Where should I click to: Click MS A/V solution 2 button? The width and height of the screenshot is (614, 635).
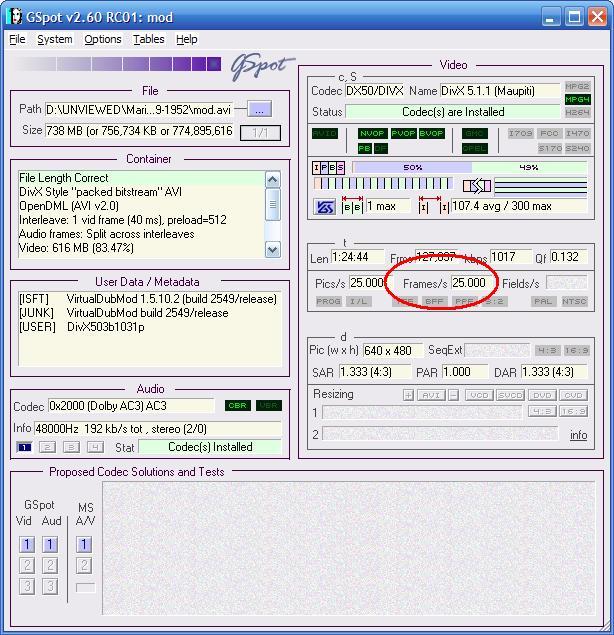tap(84, 565)
